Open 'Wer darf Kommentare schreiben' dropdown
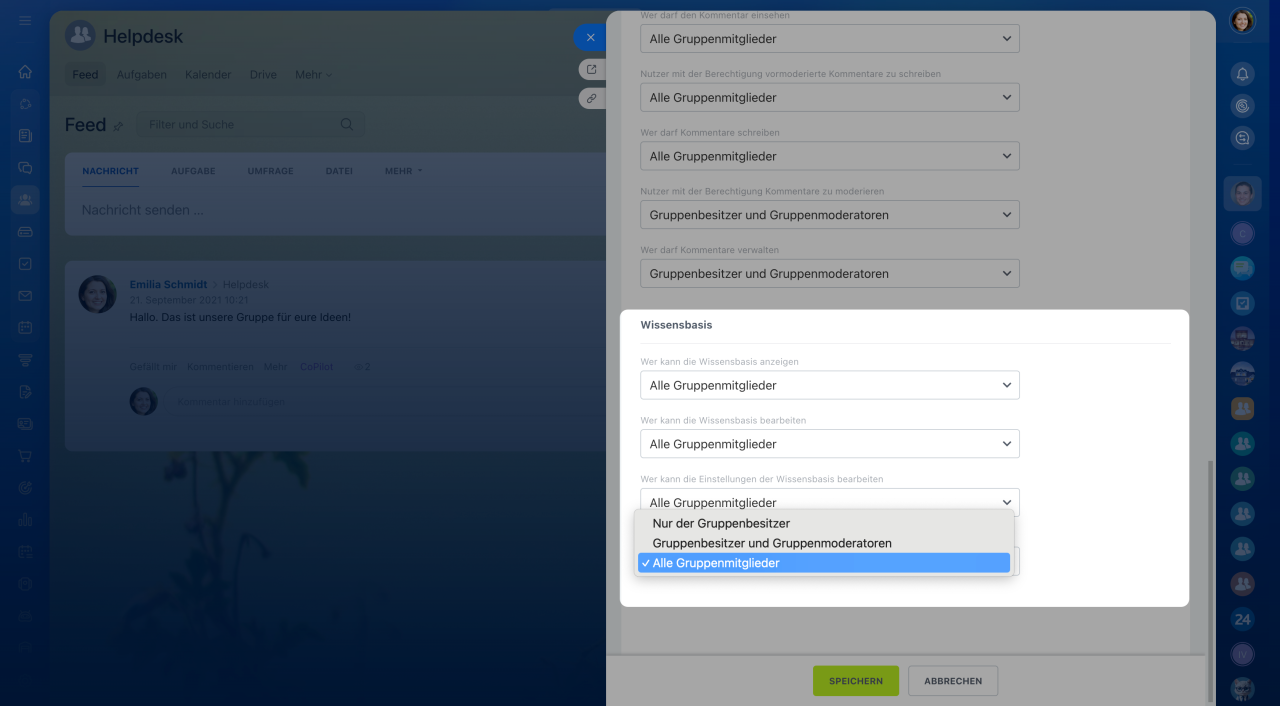This screenshot has height=706, width=1280. pyautogui.click(x=830, y=156)
